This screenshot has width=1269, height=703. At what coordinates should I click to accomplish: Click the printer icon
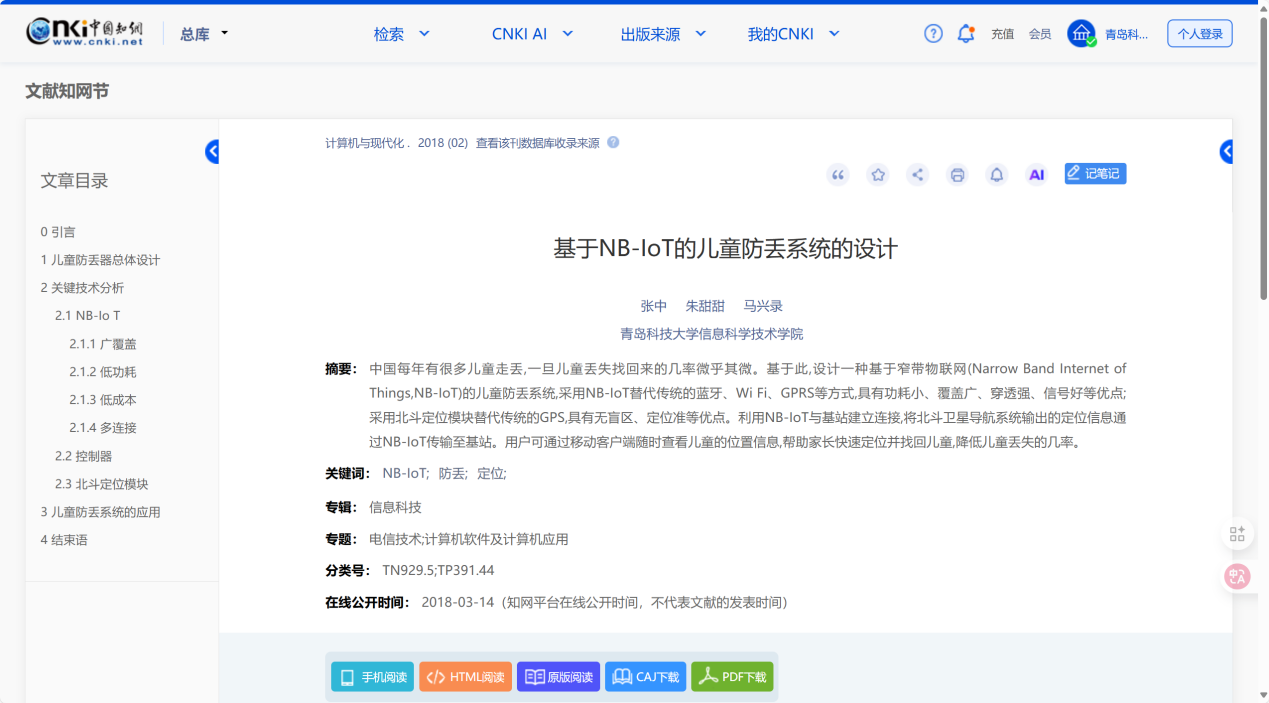(957, 175)
